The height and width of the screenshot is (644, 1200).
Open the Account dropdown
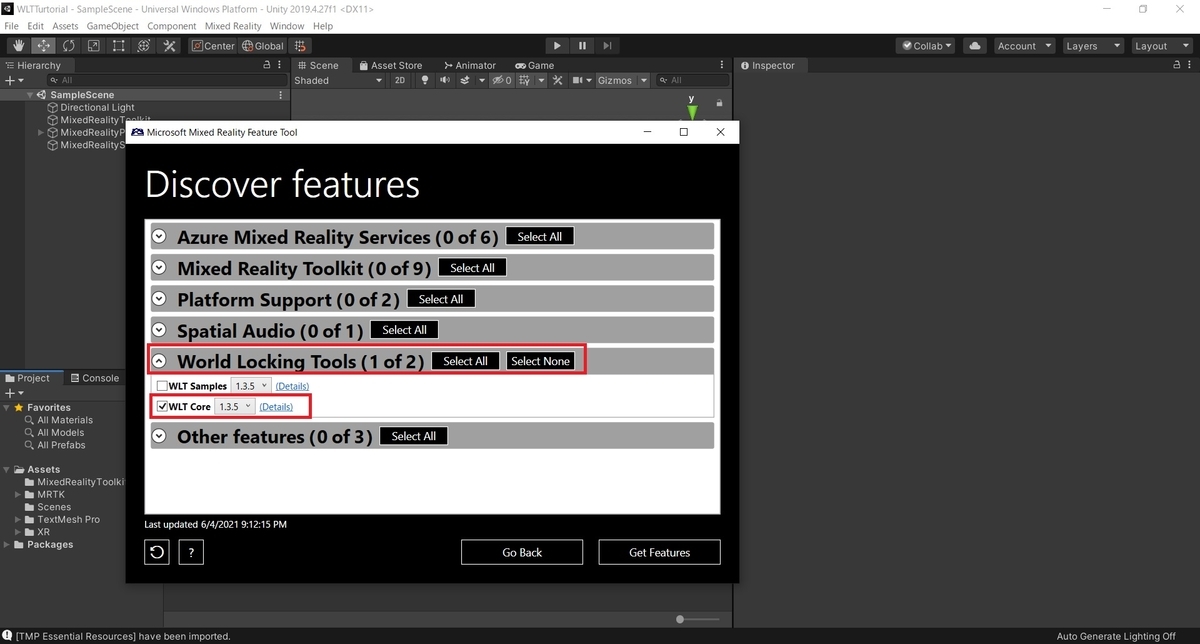point(1025,46)
